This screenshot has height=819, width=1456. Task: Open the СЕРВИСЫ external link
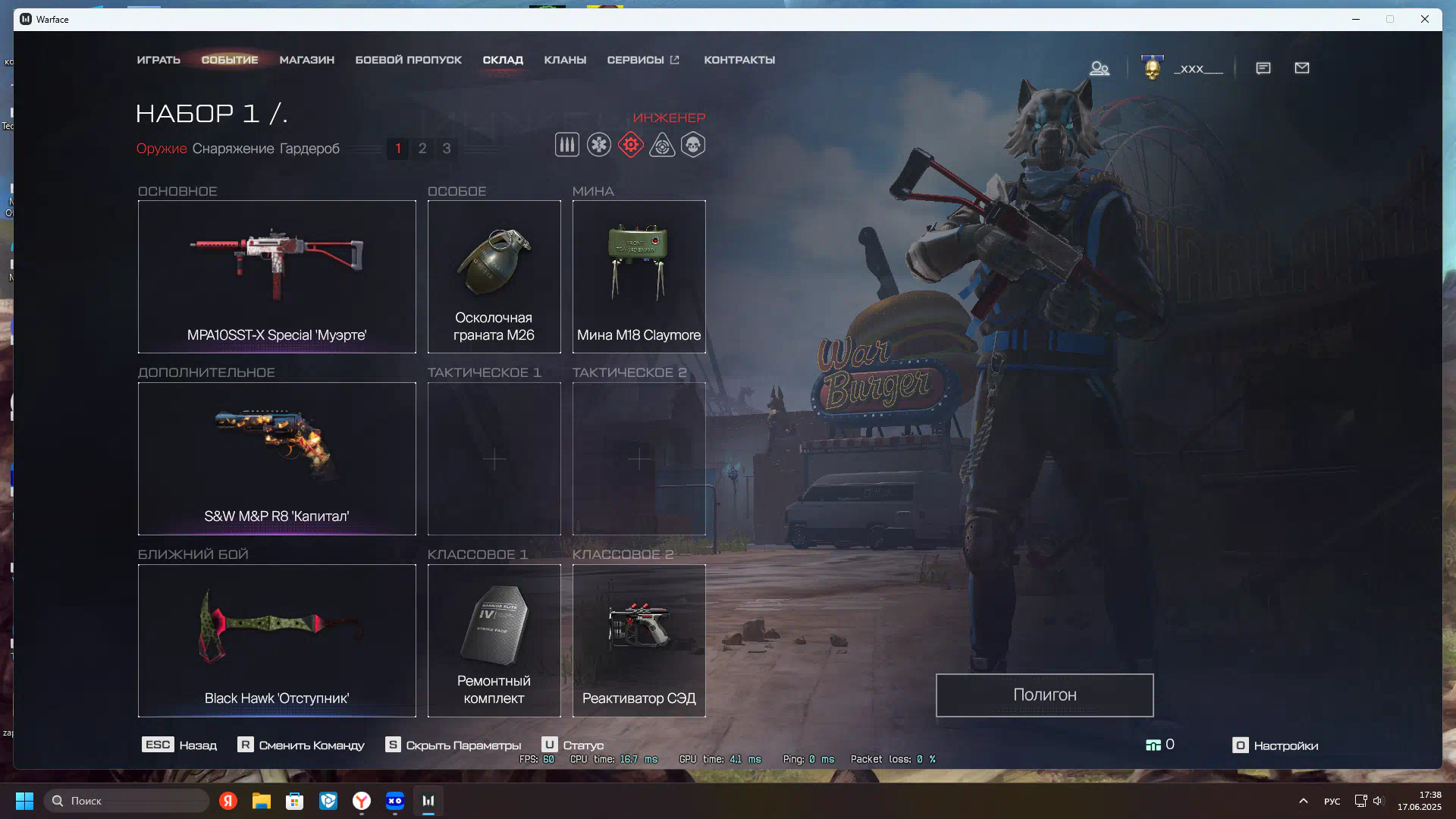point(643,60)
